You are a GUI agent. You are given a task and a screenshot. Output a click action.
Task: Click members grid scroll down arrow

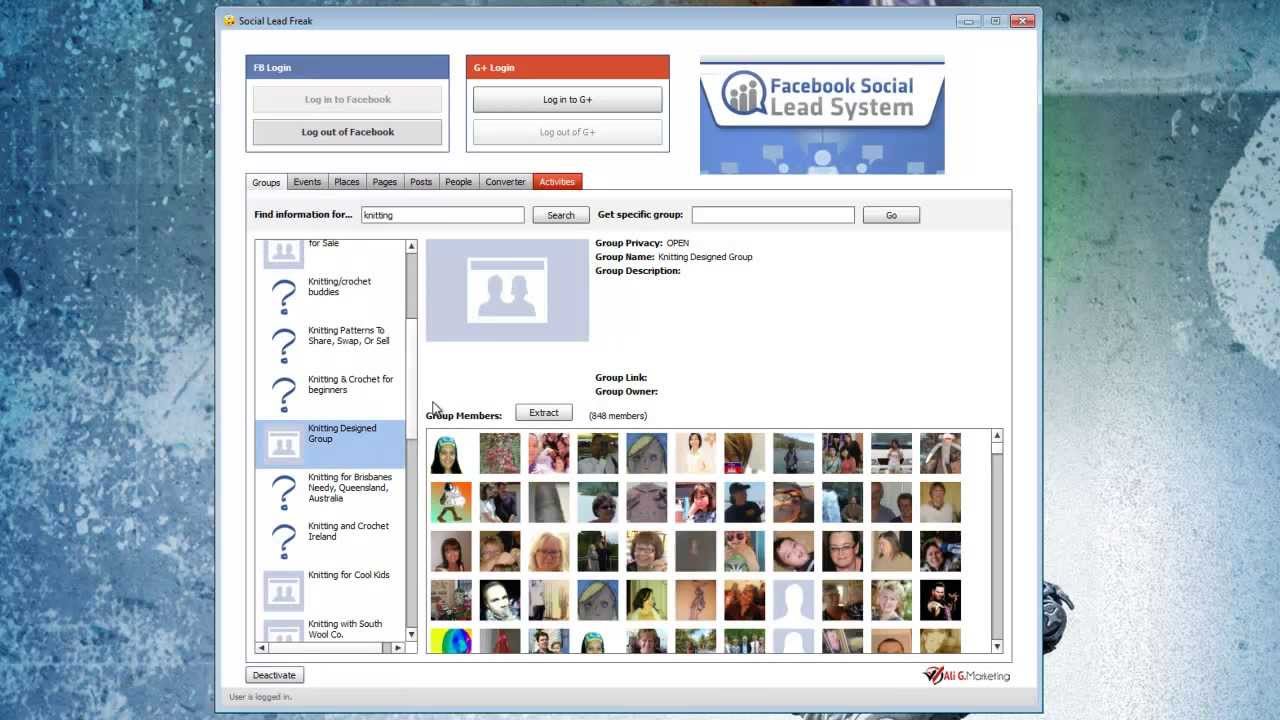coord(997,647)
